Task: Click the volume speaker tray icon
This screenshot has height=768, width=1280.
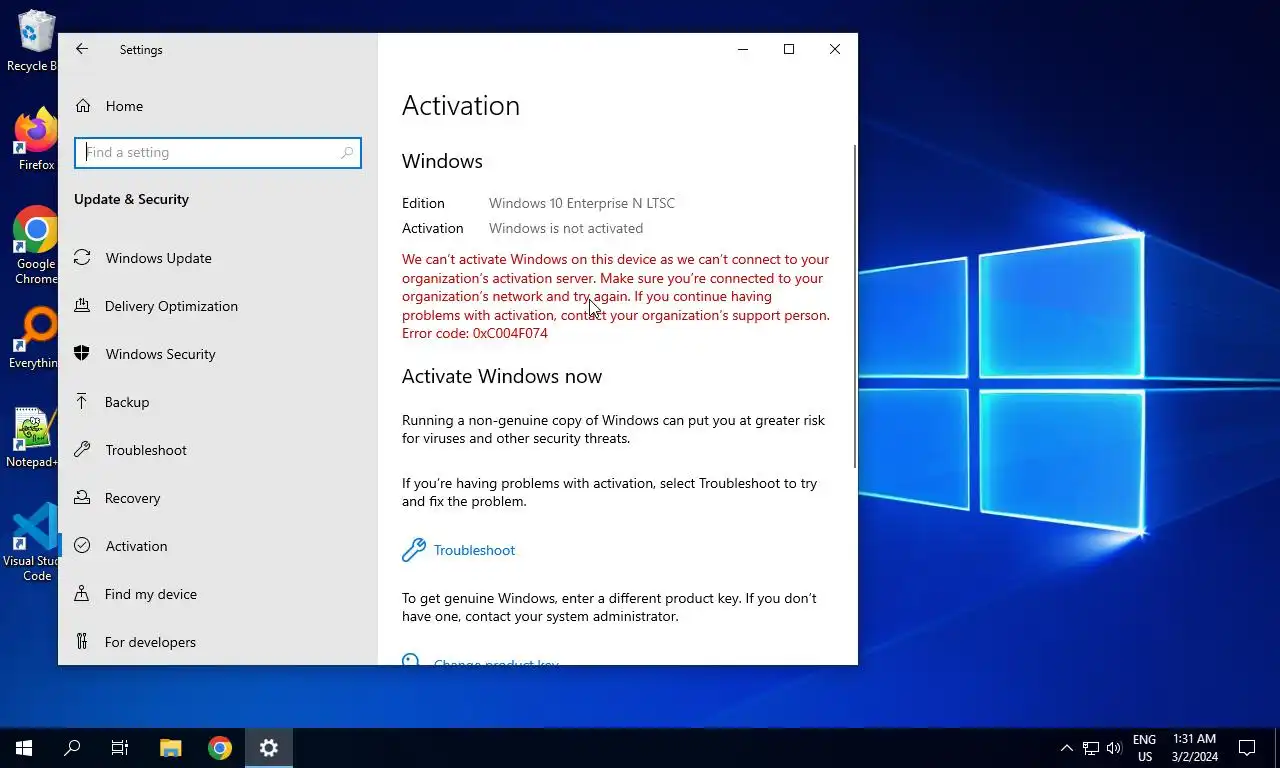Action: pyautogui.click(x=1114, y=748)
